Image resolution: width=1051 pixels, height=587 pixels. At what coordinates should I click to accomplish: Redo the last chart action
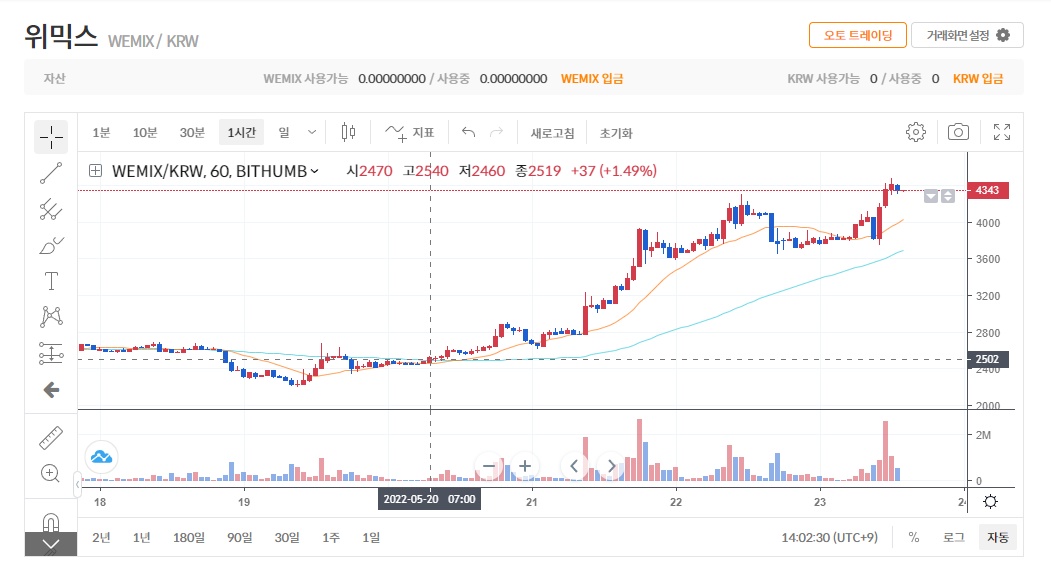click(497, 133)
